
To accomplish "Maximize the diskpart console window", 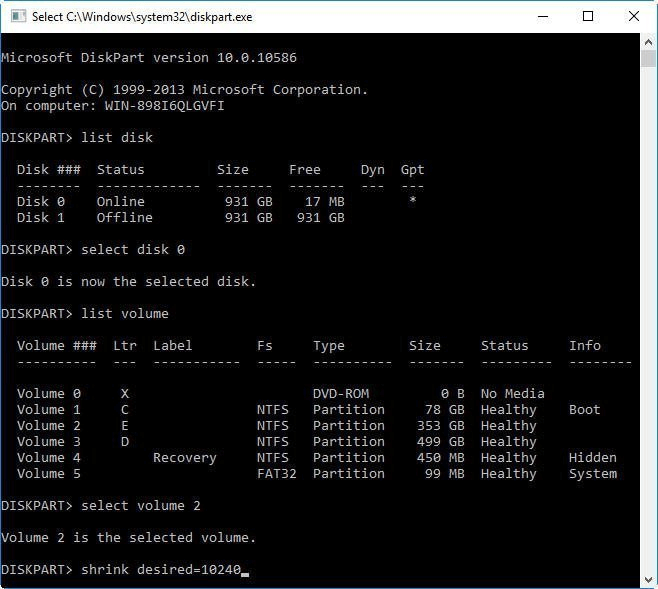I will (x=588, y=16).
